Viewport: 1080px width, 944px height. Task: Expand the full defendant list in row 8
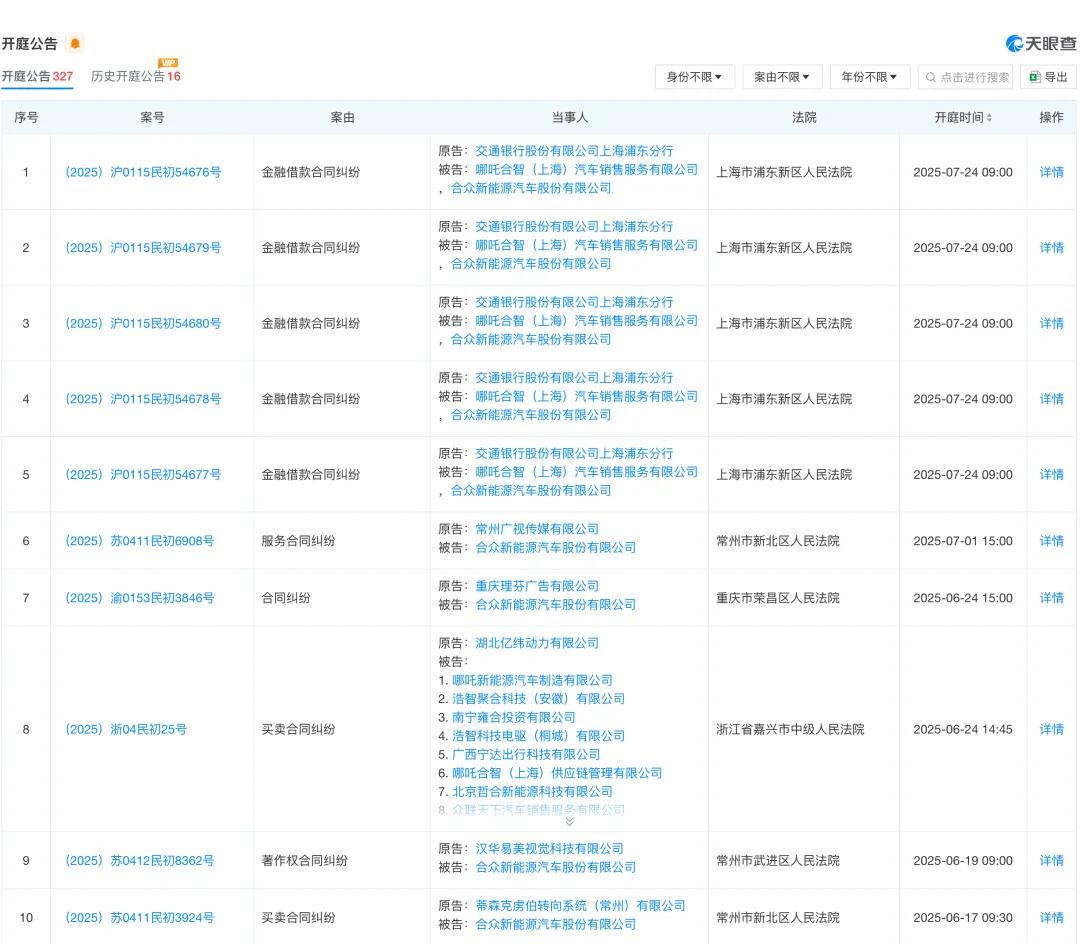(570, 821)
